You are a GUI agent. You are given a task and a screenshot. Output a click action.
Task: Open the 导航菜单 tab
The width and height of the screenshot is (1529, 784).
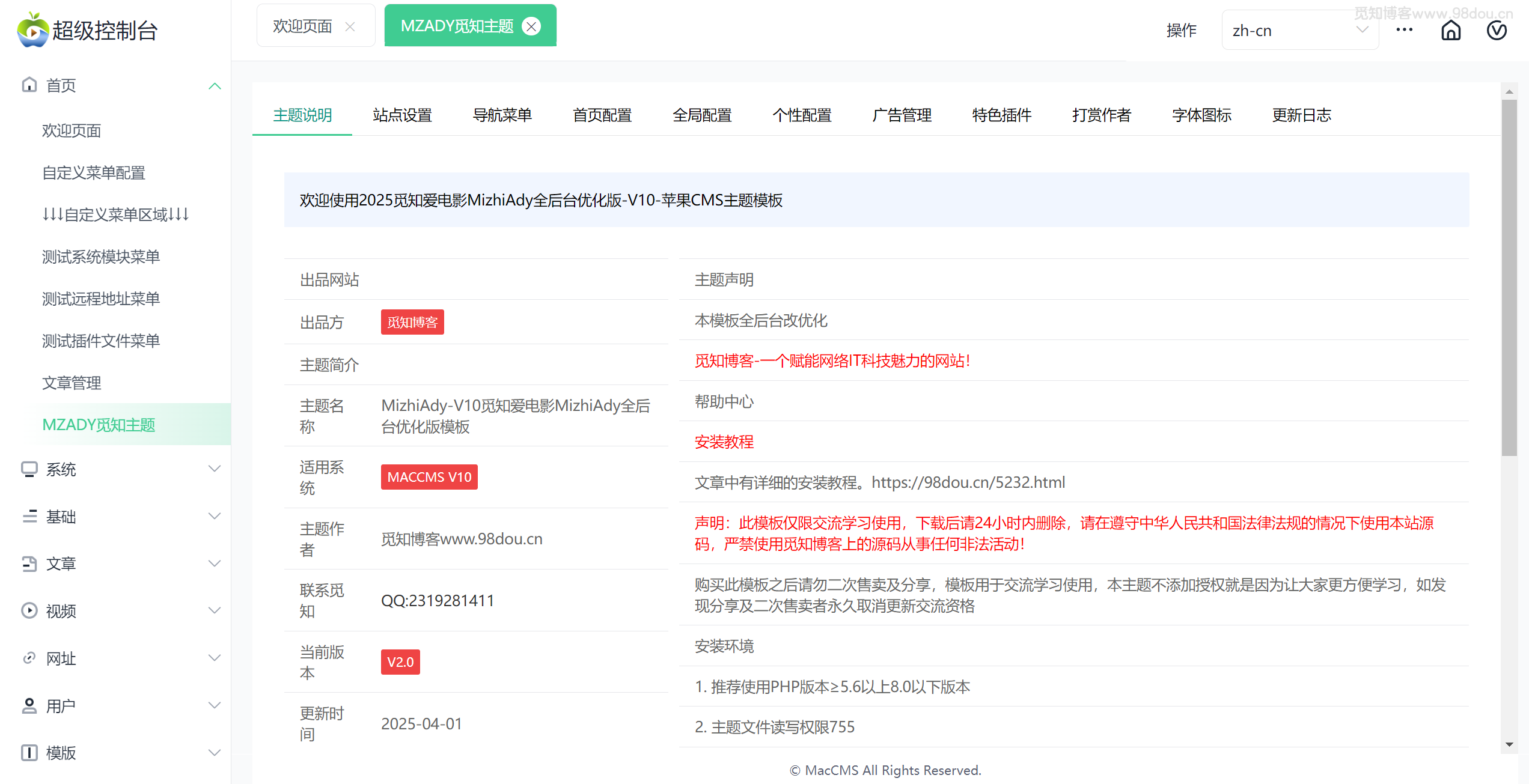point(502,115)
